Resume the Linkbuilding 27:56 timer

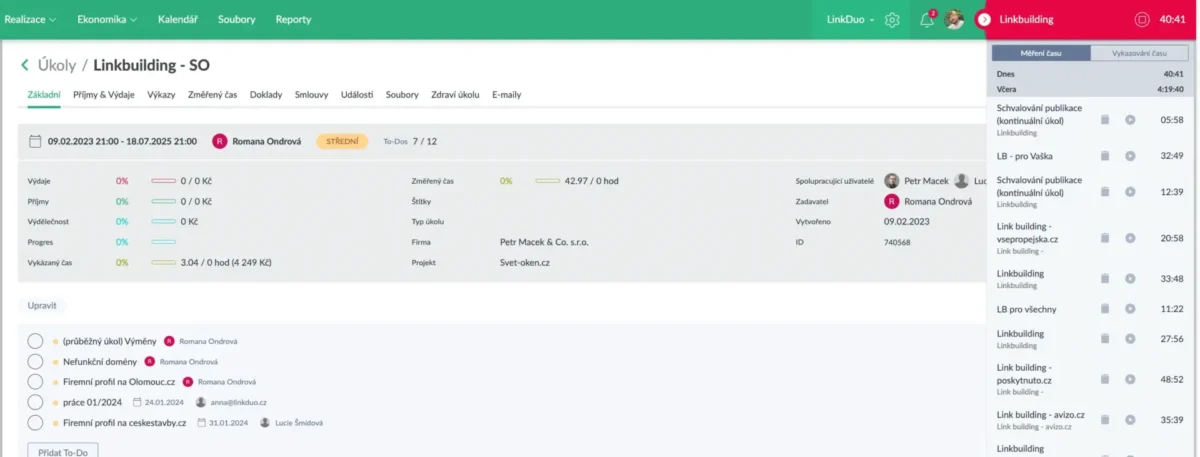pos(1130,338)
